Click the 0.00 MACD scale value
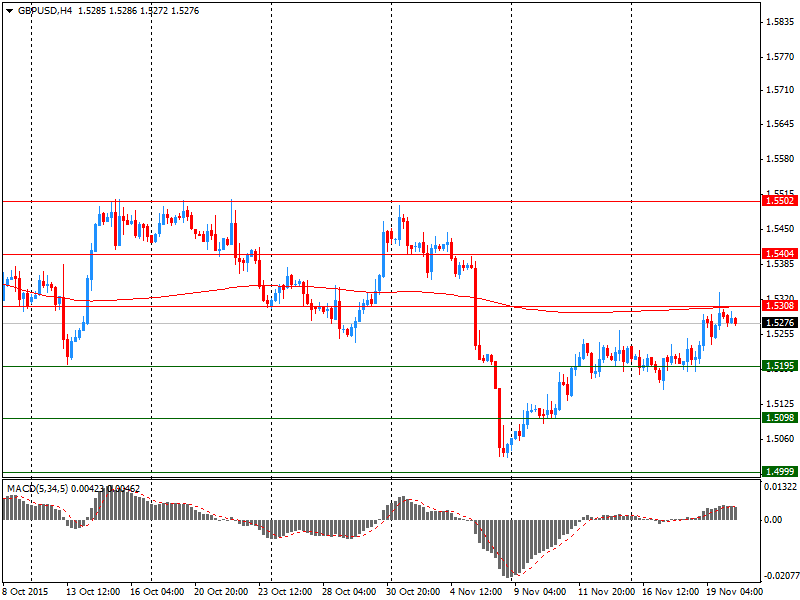The width and height of the screenshot is (800, 600). 772,519
